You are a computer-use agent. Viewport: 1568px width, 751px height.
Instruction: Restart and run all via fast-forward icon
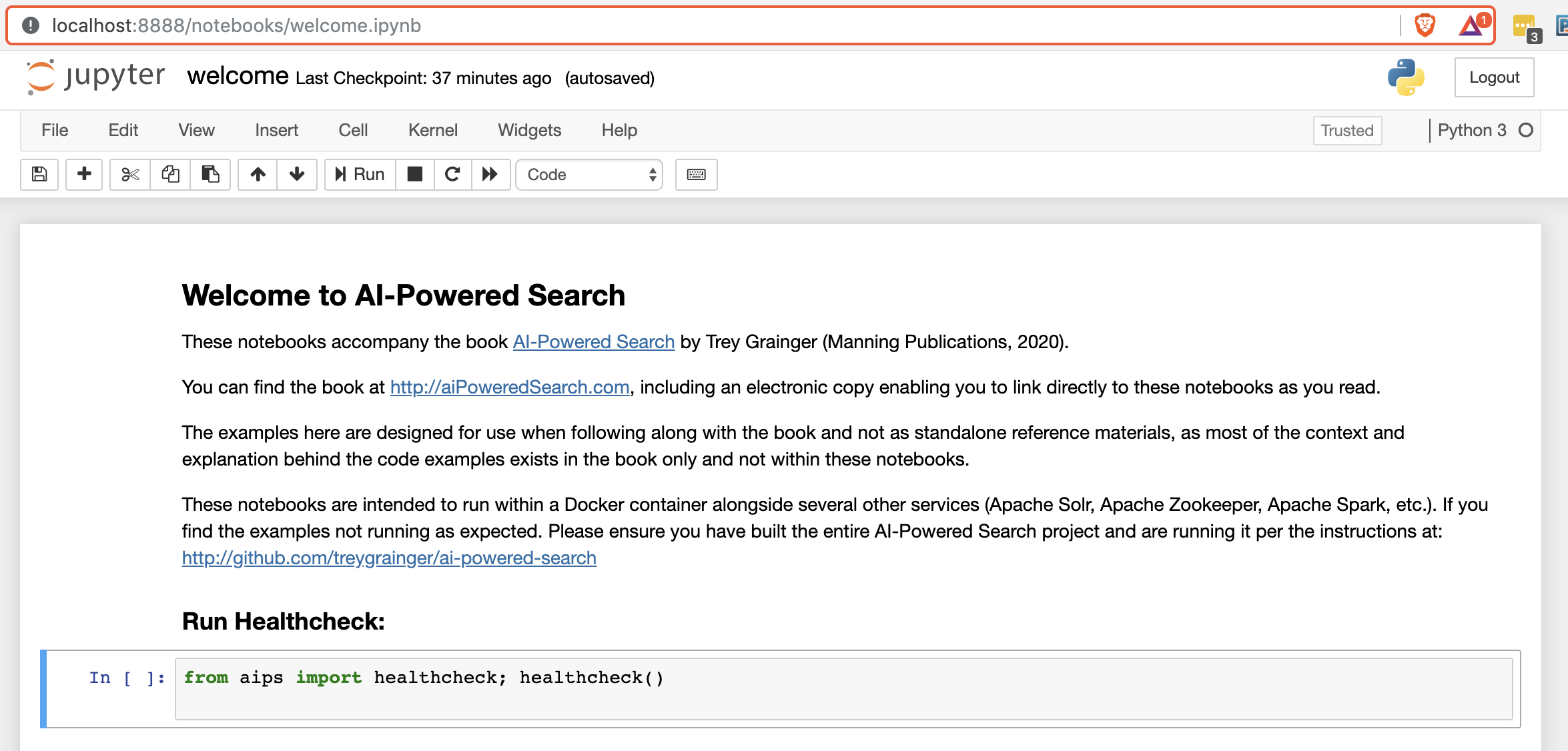(490, 174)
